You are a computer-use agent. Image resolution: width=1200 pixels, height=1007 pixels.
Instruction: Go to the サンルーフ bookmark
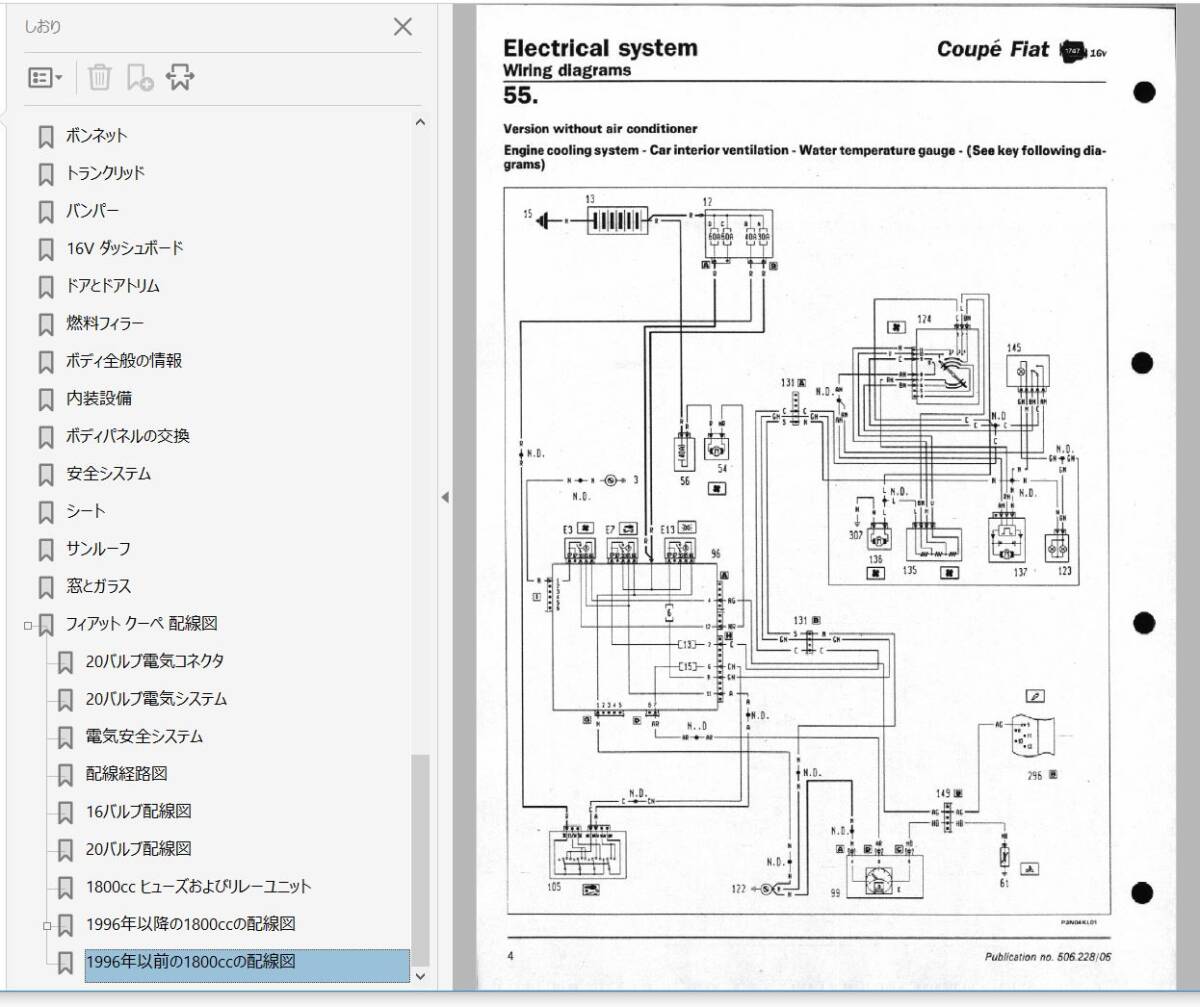[99, 549]
